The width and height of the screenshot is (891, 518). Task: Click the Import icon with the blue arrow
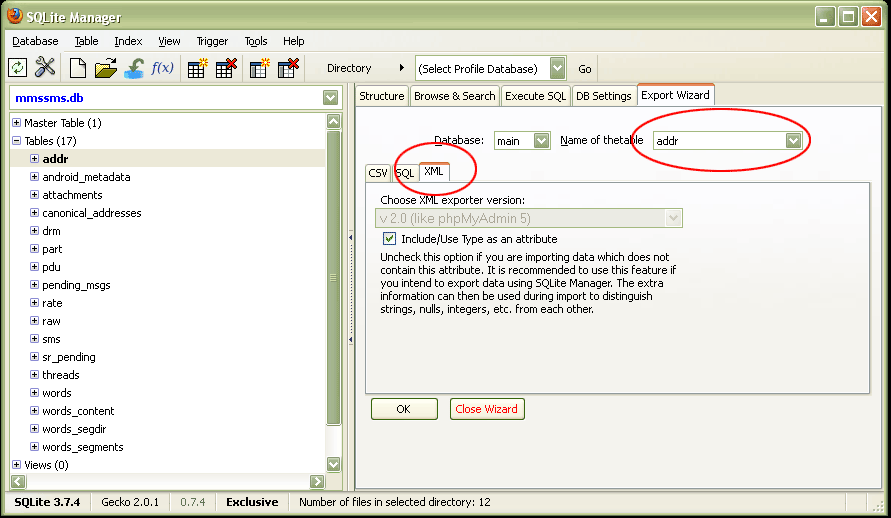click(134, 68)
